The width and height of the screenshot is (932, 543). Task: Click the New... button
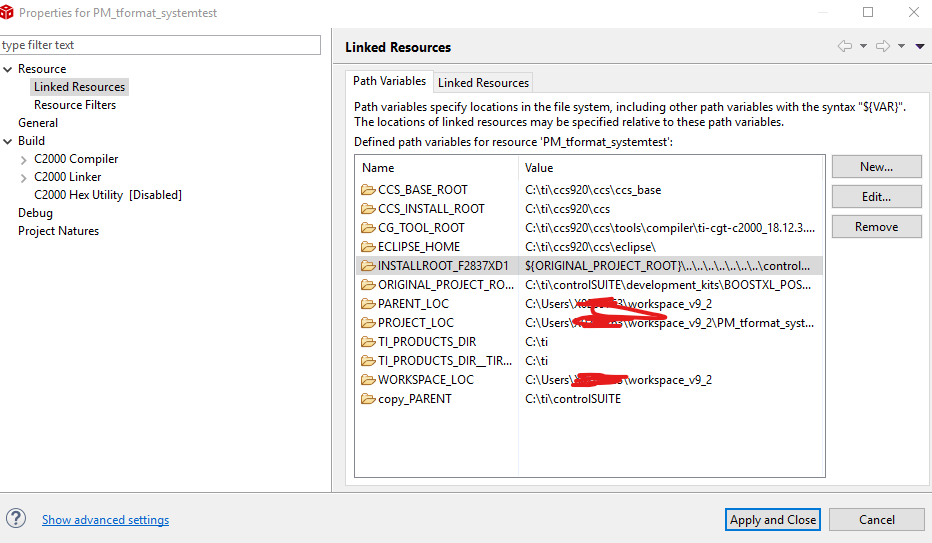tap(876, 167)
